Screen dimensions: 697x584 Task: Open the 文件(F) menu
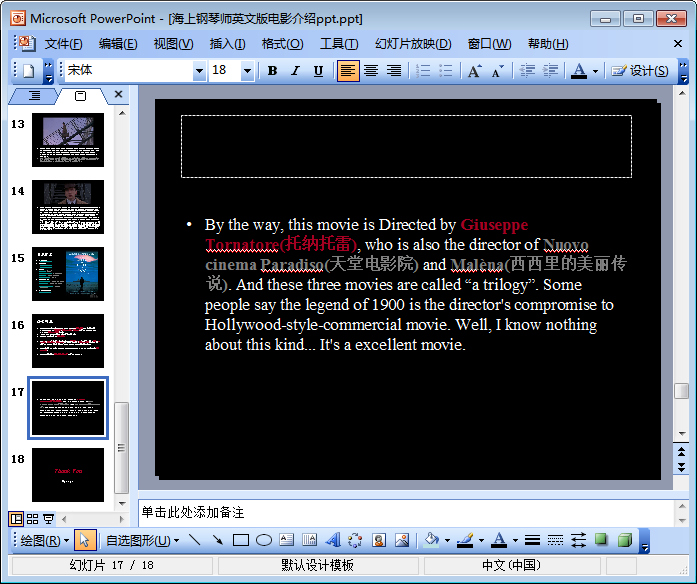[x=64, y=44]
